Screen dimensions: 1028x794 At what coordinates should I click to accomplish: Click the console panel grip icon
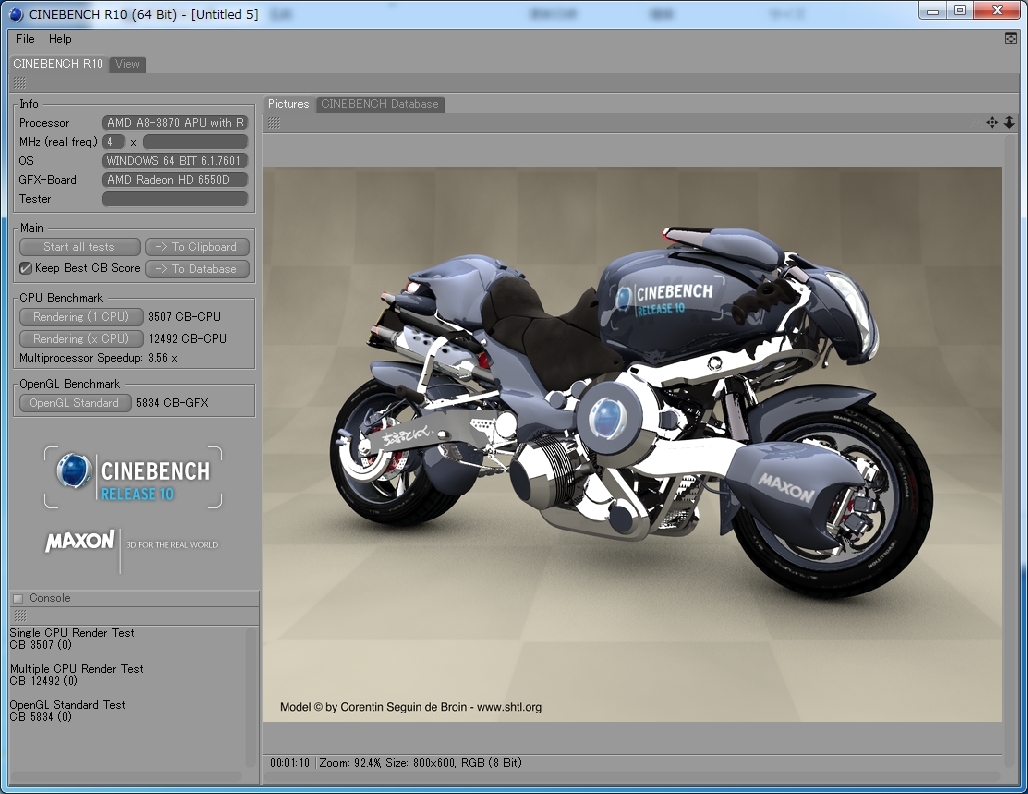[x=20, y=616]
